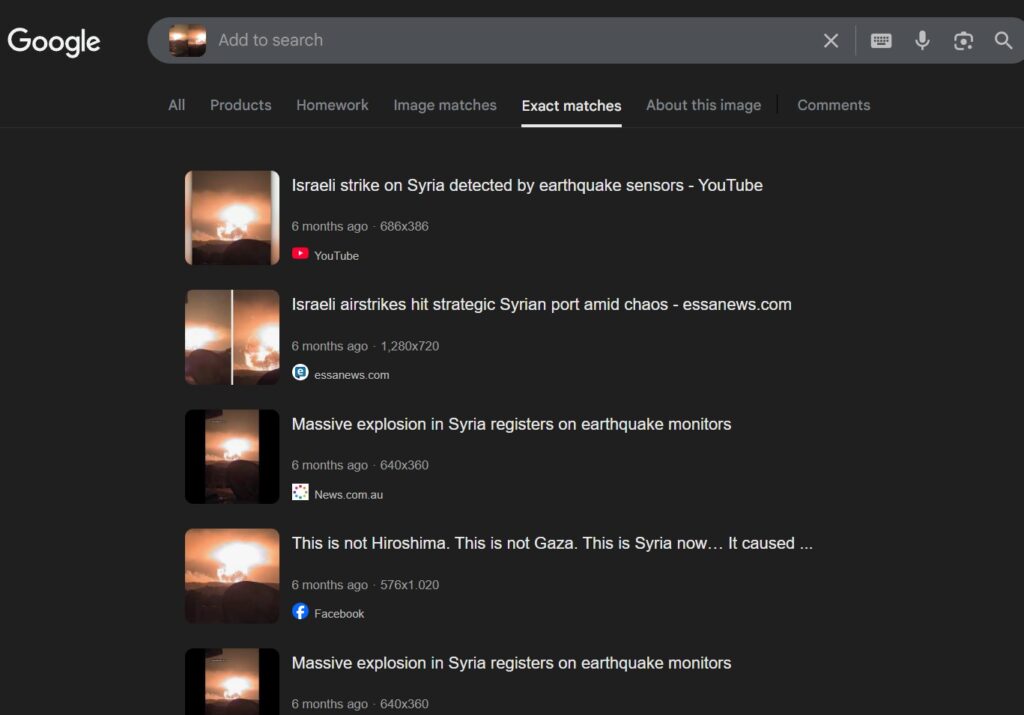Click the 686x386 size text
Viewport: 1024px width, 715px height.
click(404, 227)
